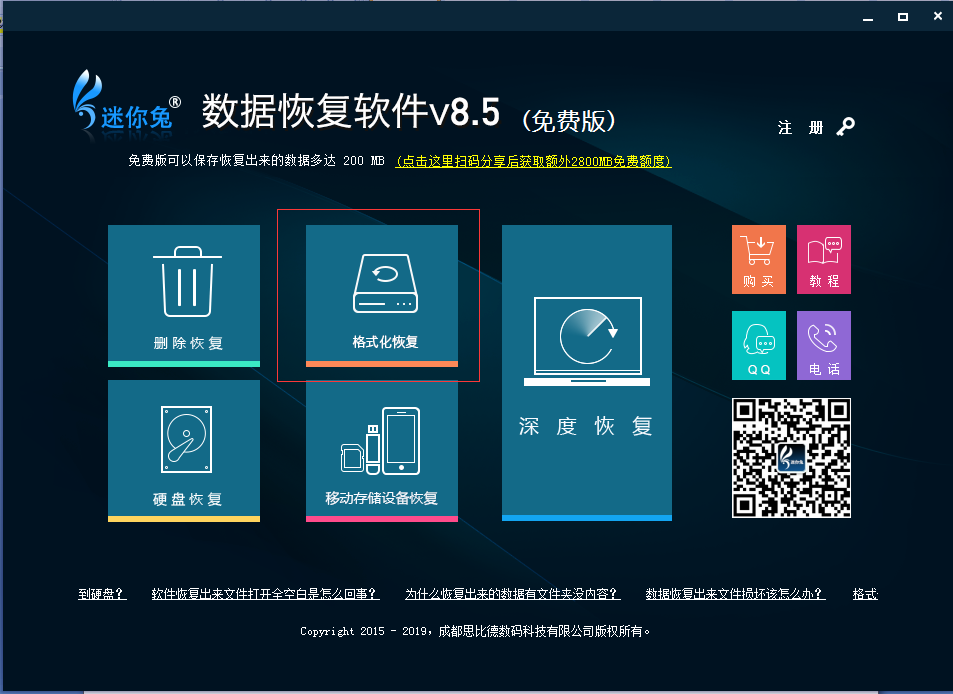Click the 注册 register text button
The image size is (953, 694).
click(x=800, y=128)
